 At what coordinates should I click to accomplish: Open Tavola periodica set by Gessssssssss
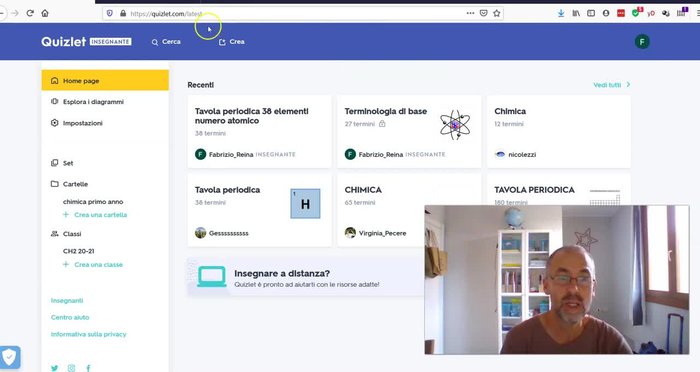(259, 210)
